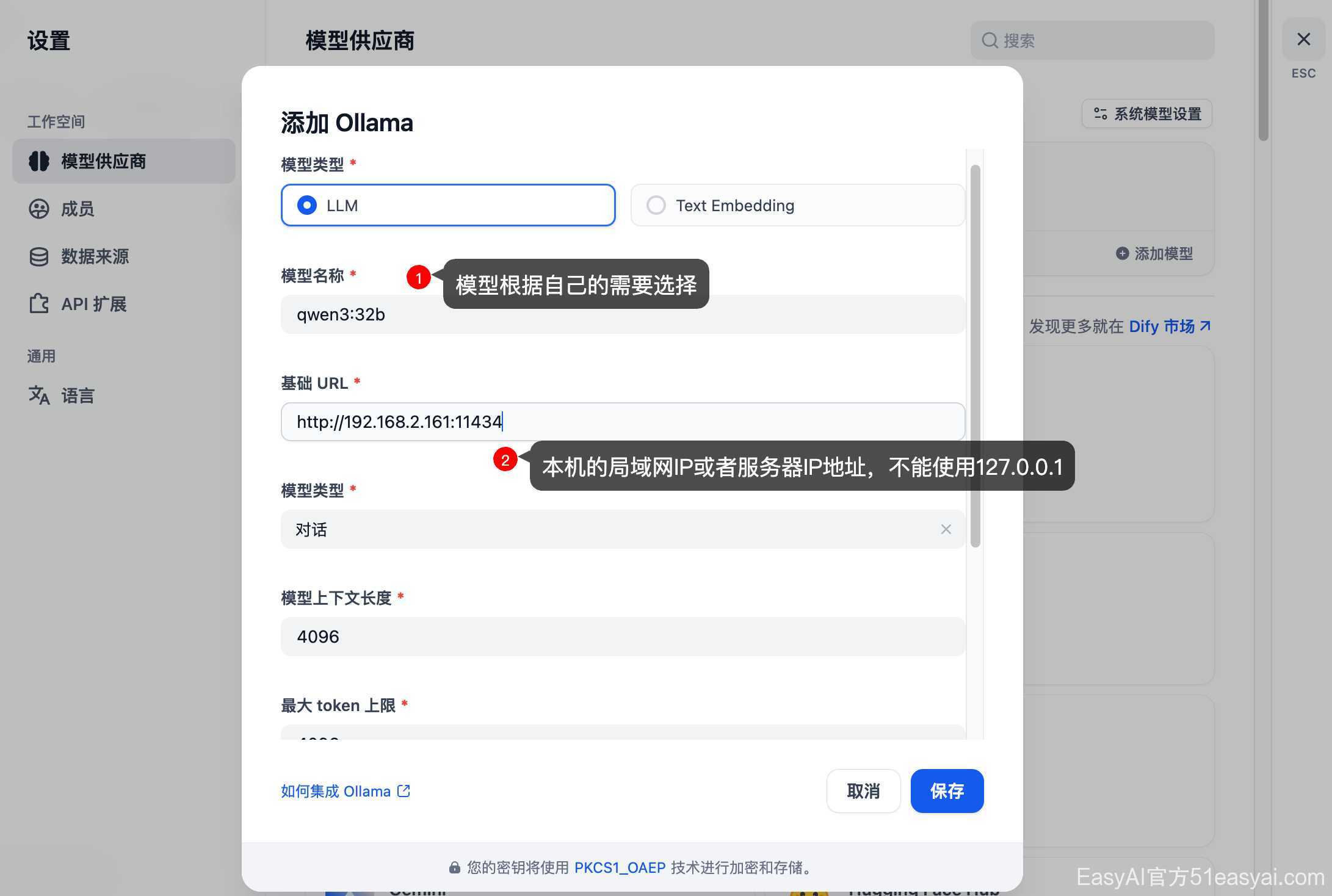Click the 添加模型 button
Image resolution: width=1332 pixels, height=896 pixels.
coord(1154,253)
